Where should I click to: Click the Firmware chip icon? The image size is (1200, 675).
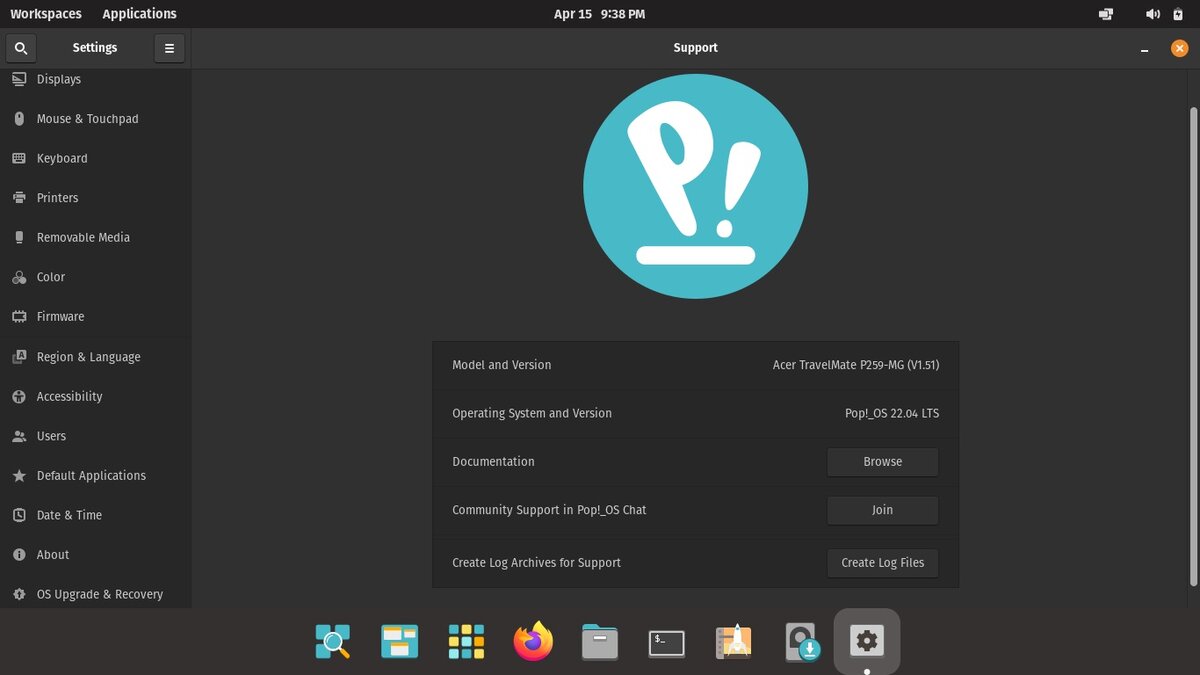click(x=18, y=317)
